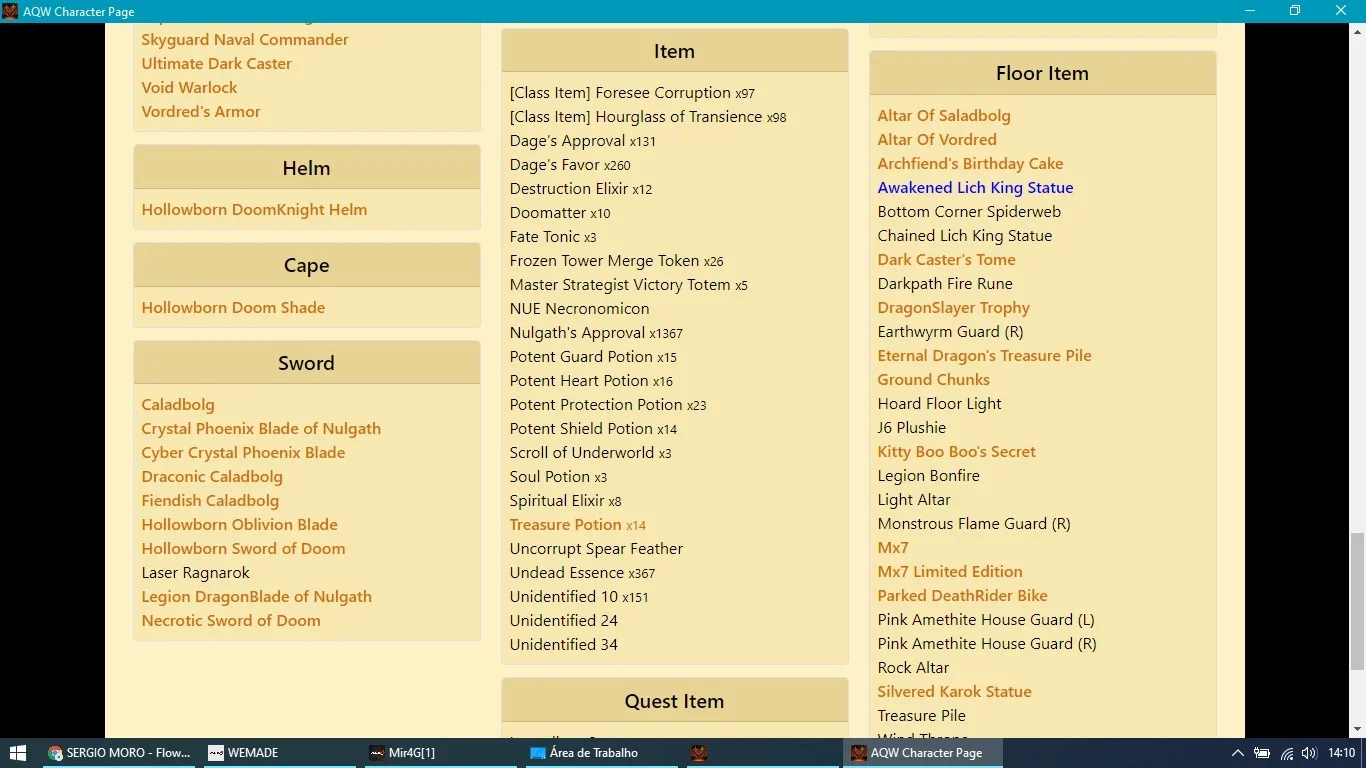Open Necrotic Sword of Doom link

coord(231,621)
